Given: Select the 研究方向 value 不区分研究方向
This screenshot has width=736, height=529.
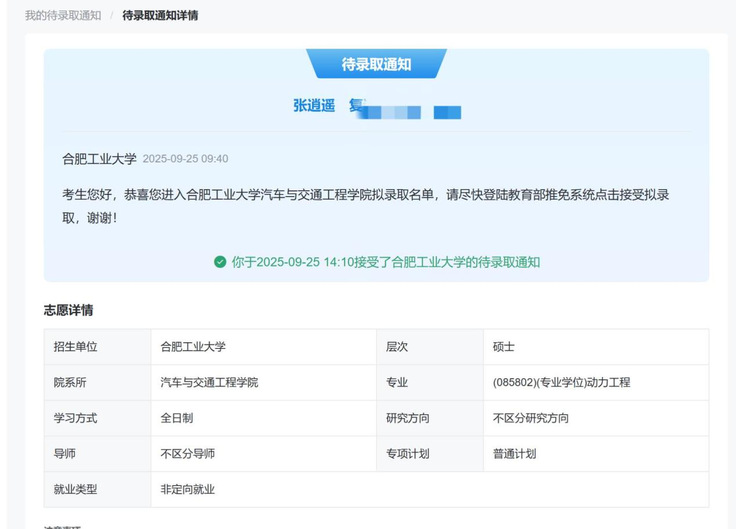Looking at the screenshot, I should coord(531,418).
